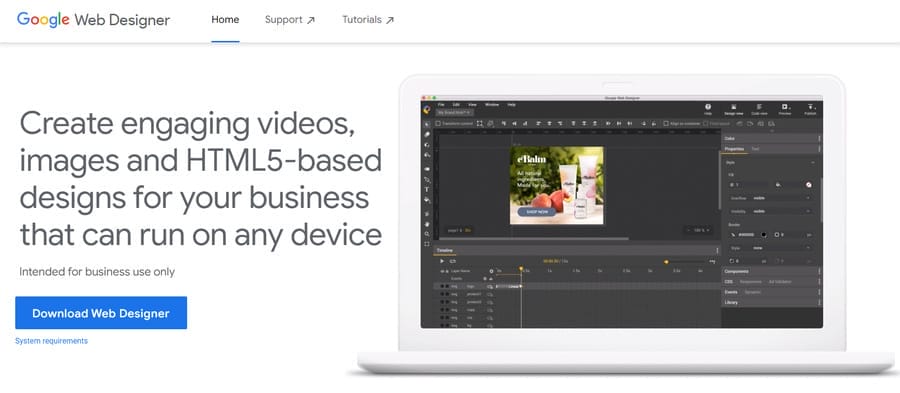
Task: Click the Web Designer app logo icon
Action: pos(426,109)
